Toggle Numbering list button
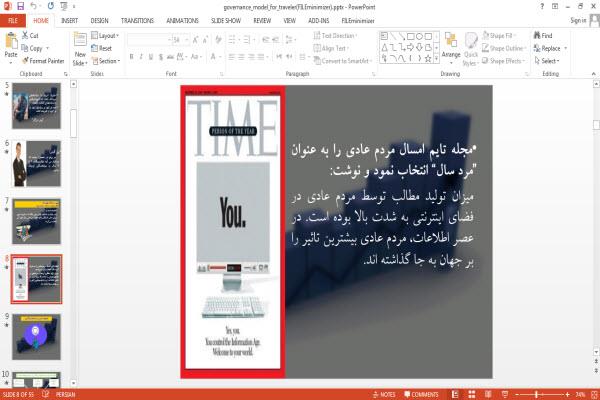This screenshot has width=600, height=400. [248, 39]
